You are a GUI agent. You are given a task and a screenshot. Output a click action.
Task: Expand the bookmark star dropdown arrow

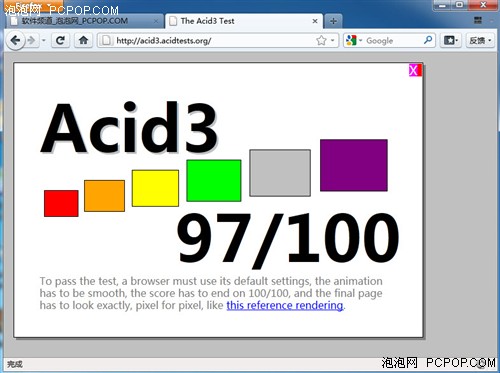pyautogui.click(x=332, y=41)
